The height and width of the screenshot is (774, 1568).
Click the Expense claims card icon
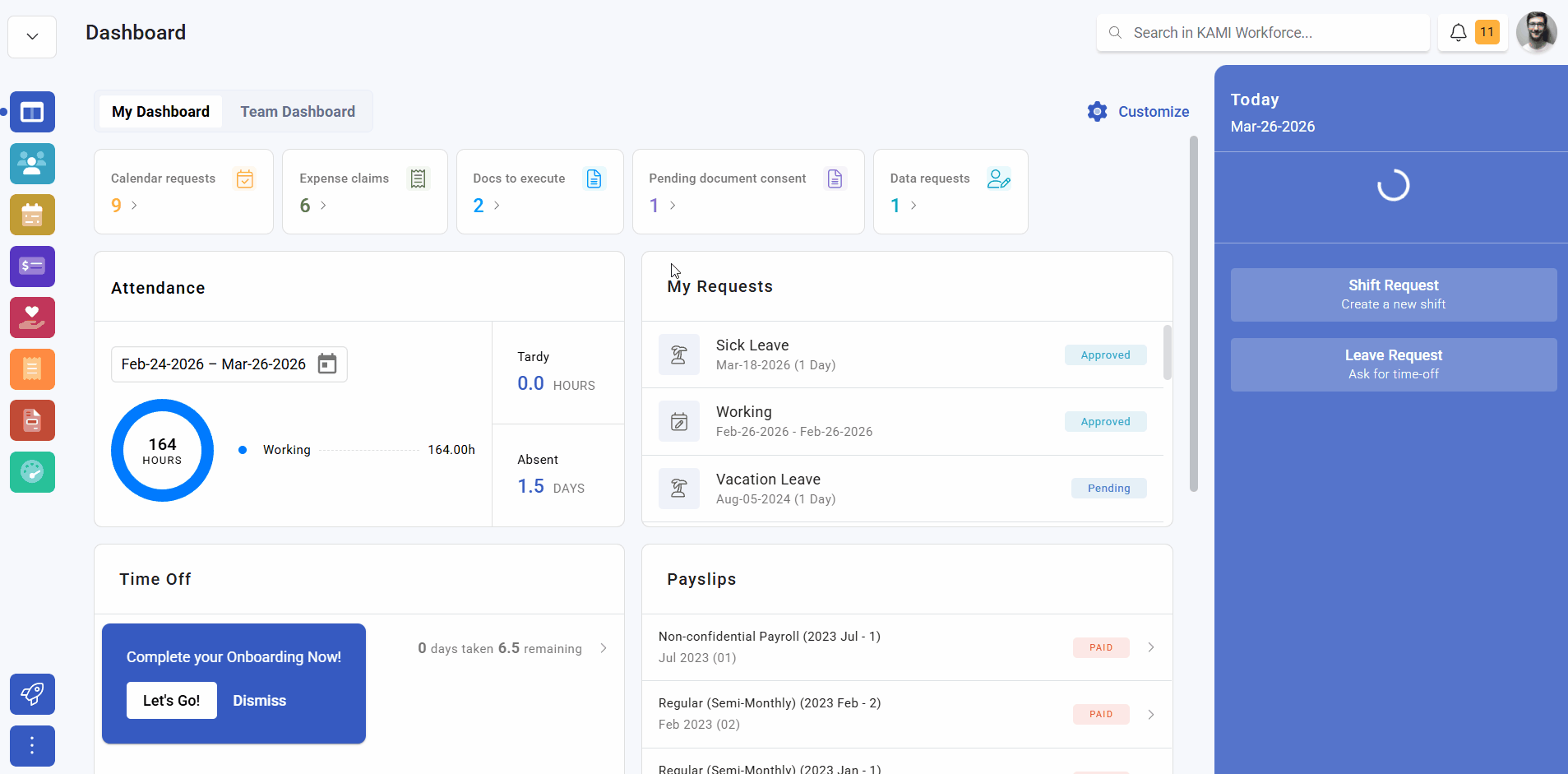click(x=419, y=178)
